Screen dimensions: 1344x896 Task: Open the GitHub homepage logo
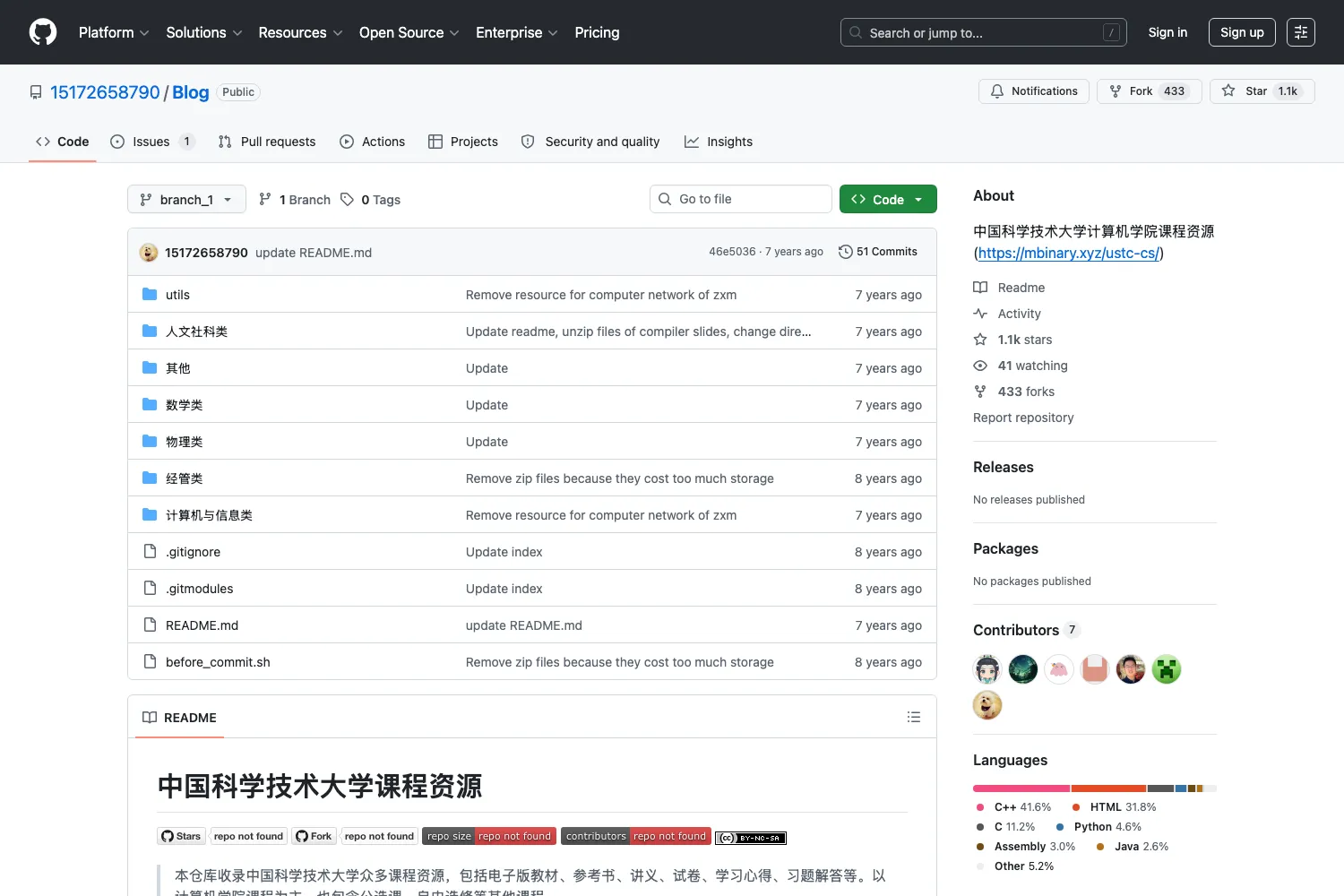point(43,32)
